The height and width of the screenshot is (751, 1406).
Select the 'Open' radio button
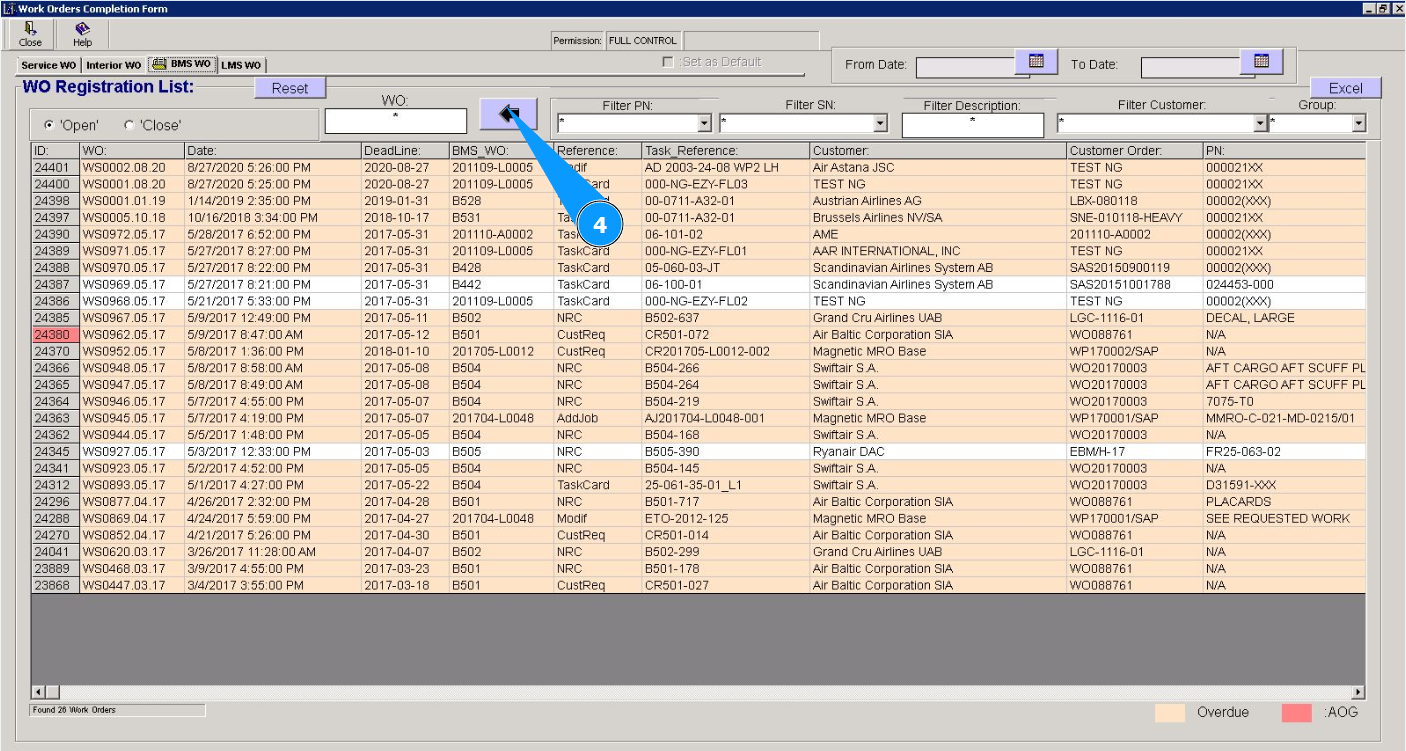[x=48, y=125]
